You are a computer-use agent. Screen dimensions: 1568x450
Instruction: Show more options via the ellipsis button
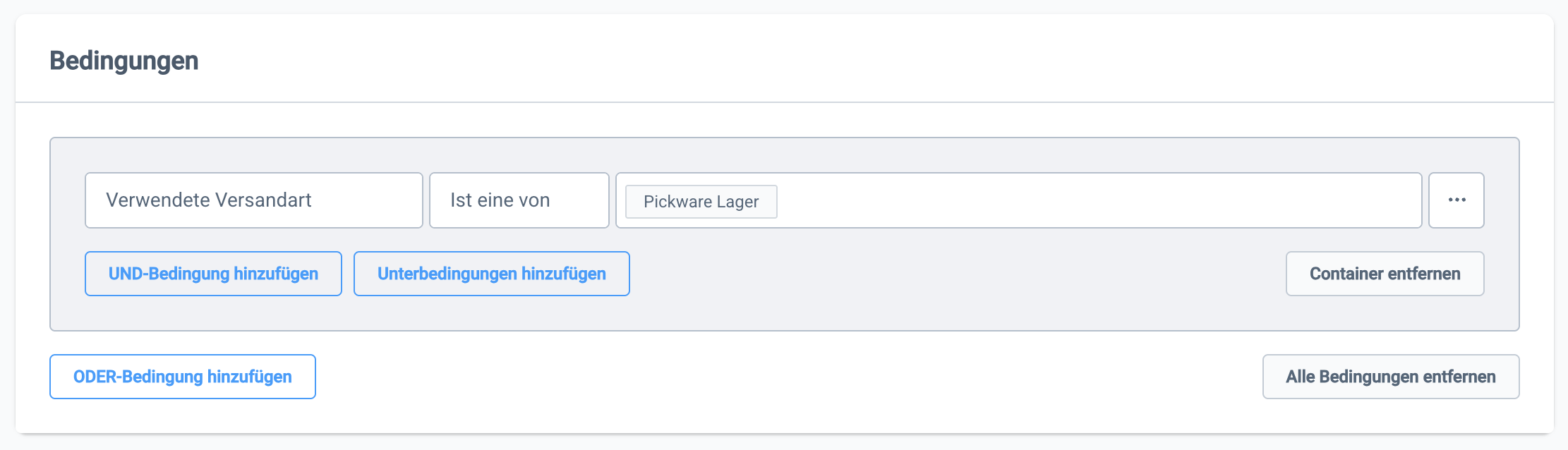pyautogui.click(x=1456, y=200)
